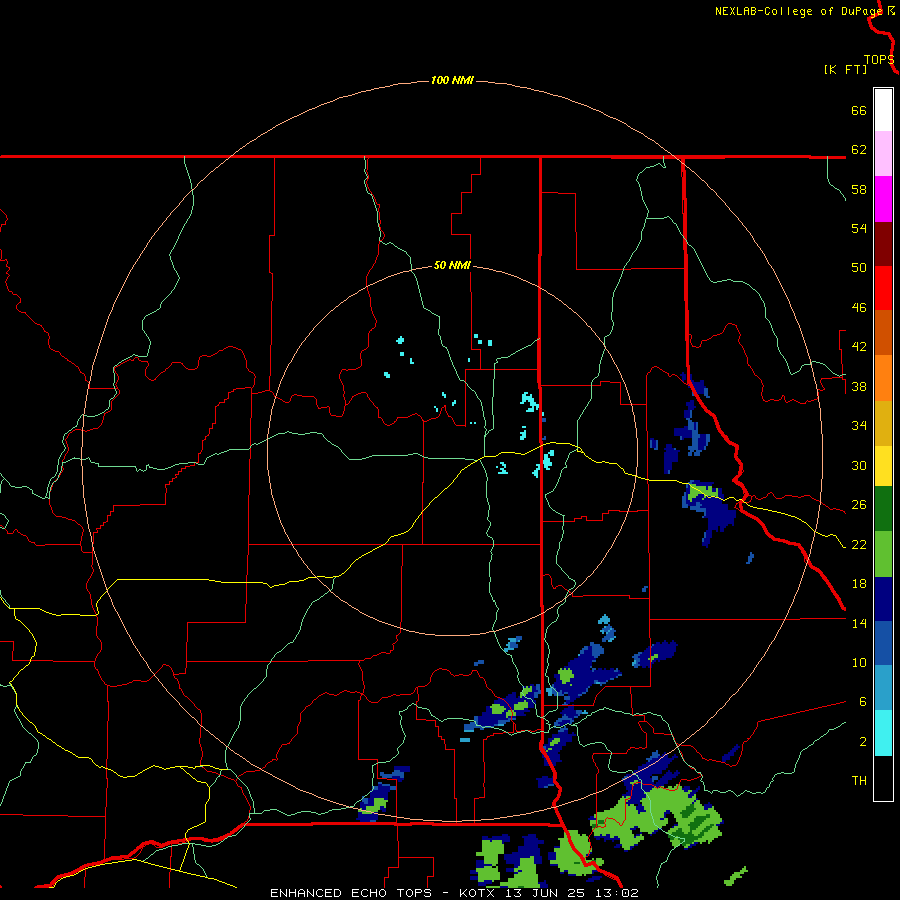
Task: Click the light pink legend swatch
Action: [x=883, y=154]
